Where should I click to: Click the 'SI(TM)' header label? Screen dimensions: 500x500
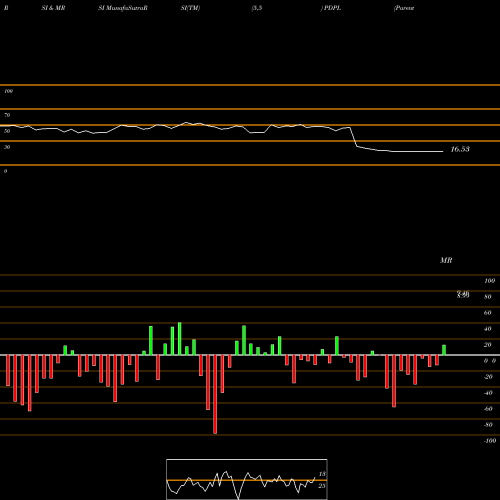(x=190, y=8)
